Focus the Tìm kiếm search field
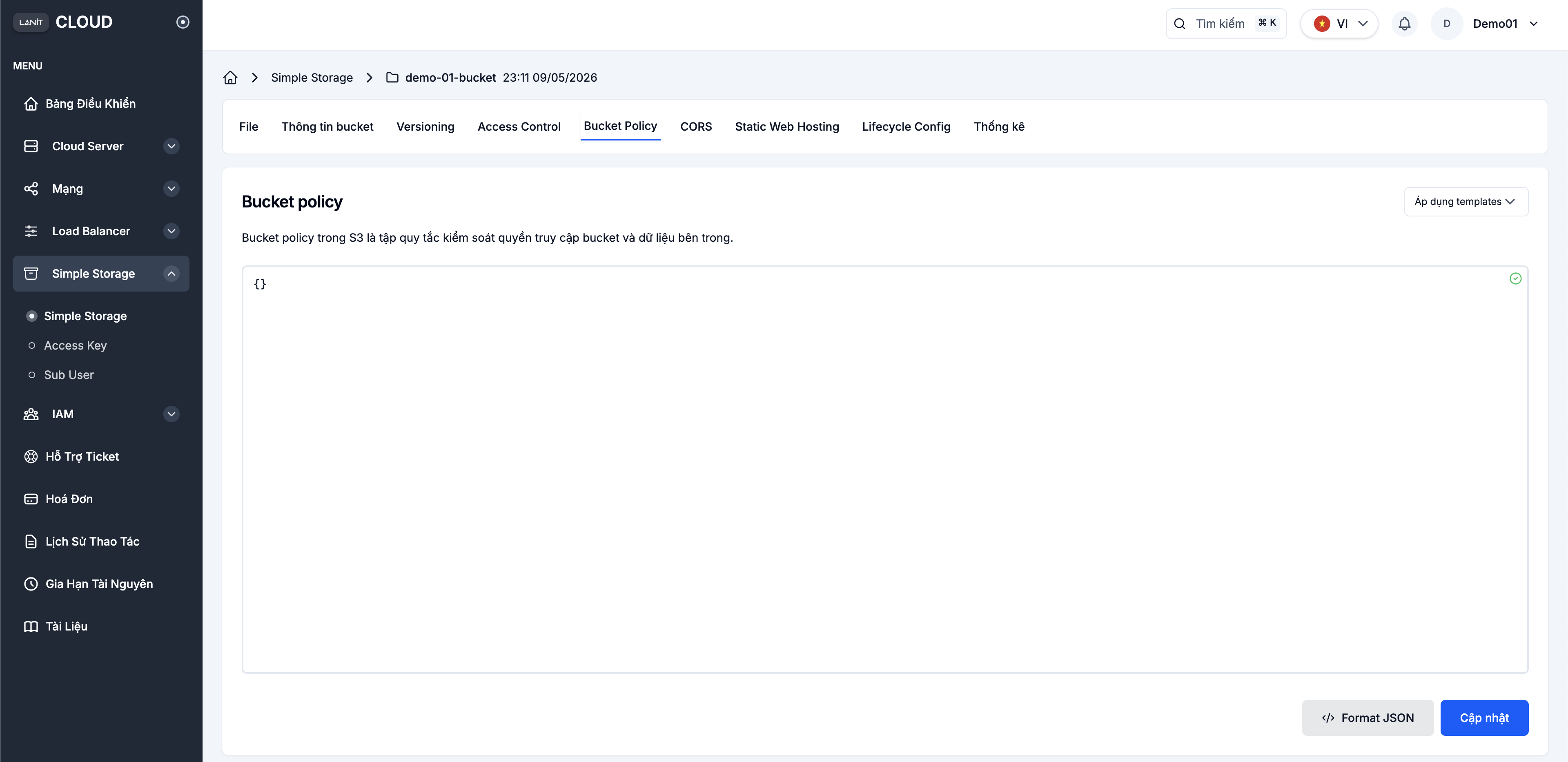The height and width of the screenshot is (762, 1568). [1226, 24]
